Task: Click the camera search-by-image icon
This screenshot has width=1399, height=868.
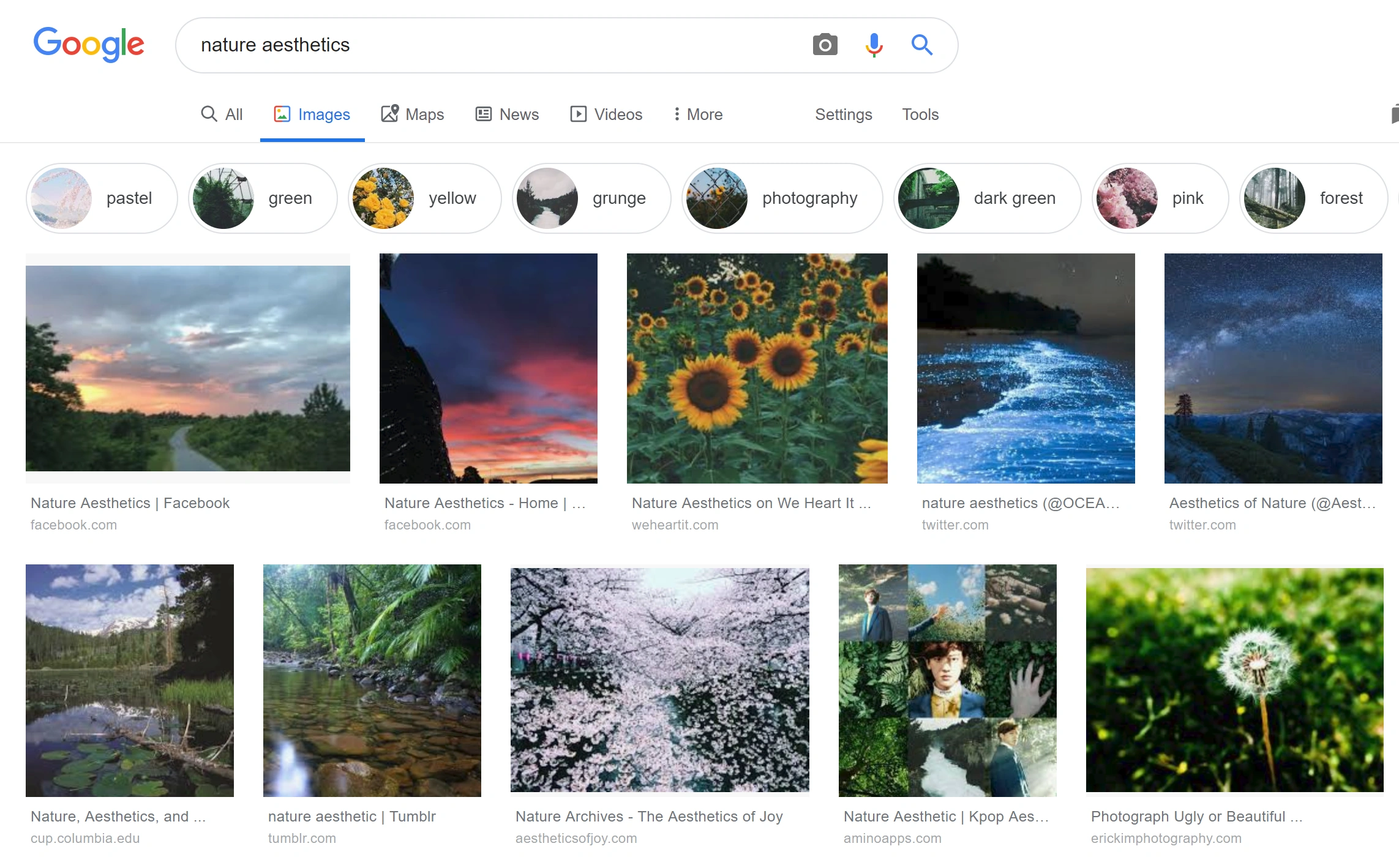Action: coord(825,45)
